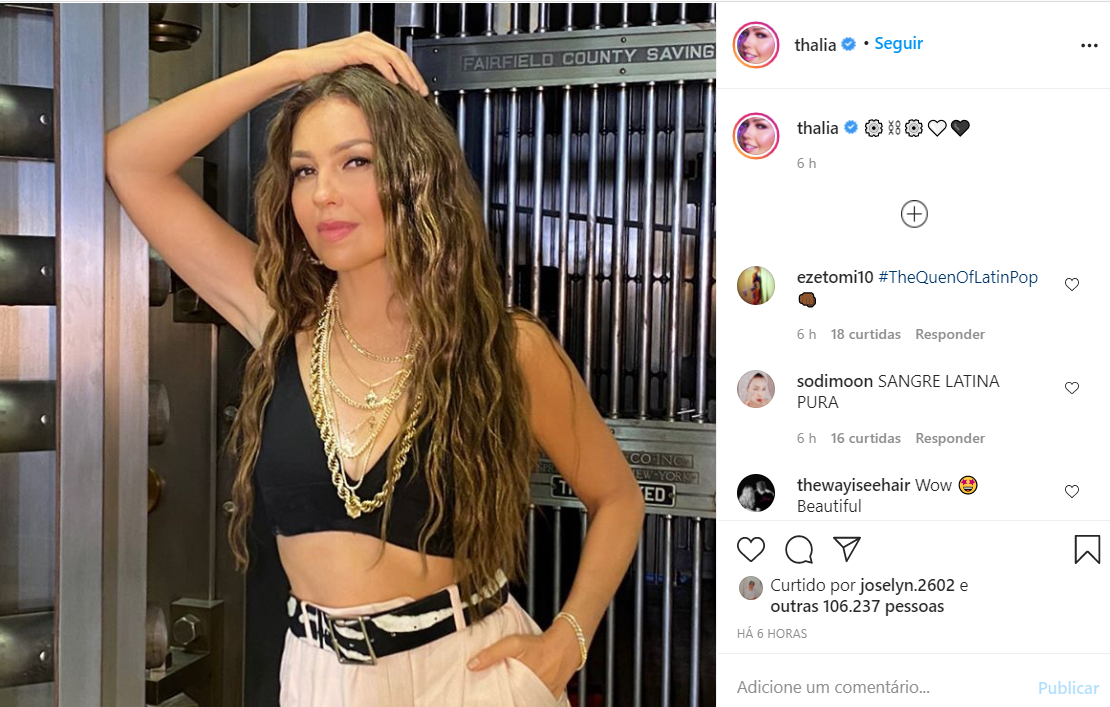Load more comments with plus circle
The width and height of the screenshot is (1110, 707).
pos(914,214)
